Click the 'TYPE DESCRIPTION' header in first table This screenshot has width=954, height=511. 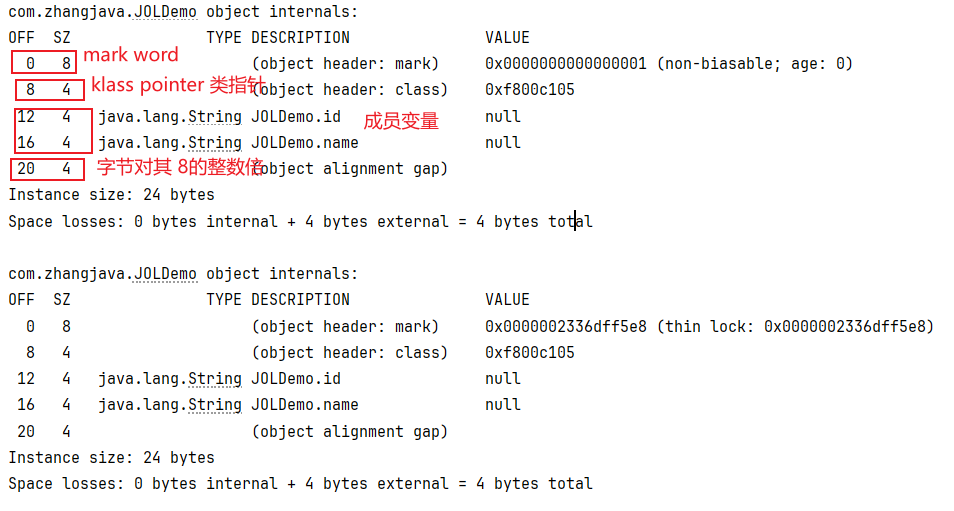click(278, 38)
